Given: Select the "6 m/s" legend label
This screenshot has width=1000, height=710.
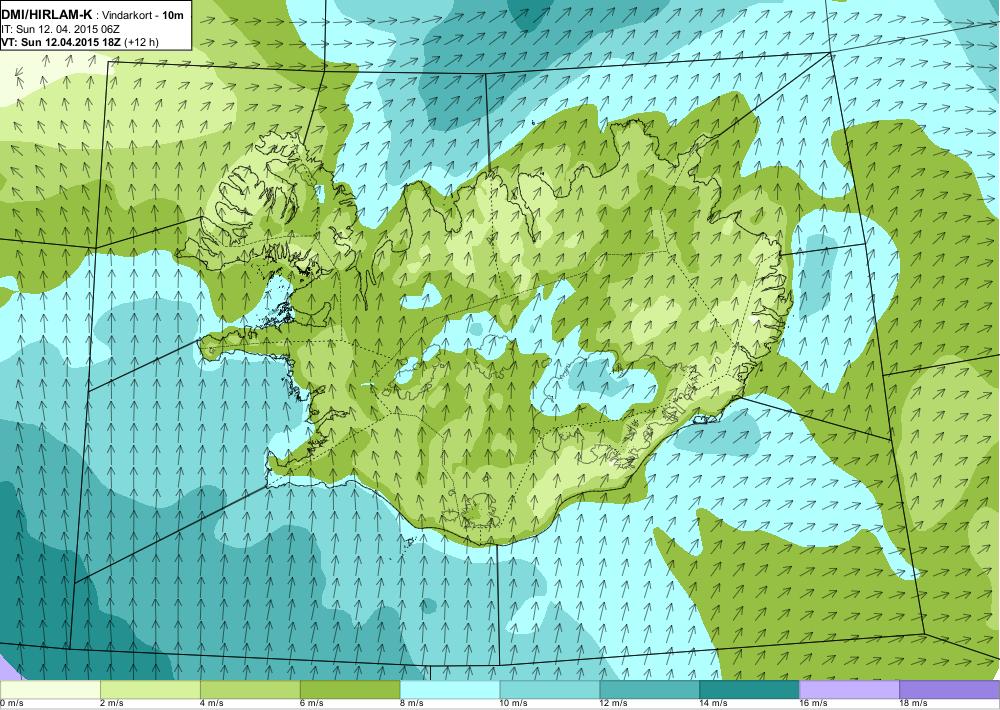Looking at the screenshot, I should [312, 704].
